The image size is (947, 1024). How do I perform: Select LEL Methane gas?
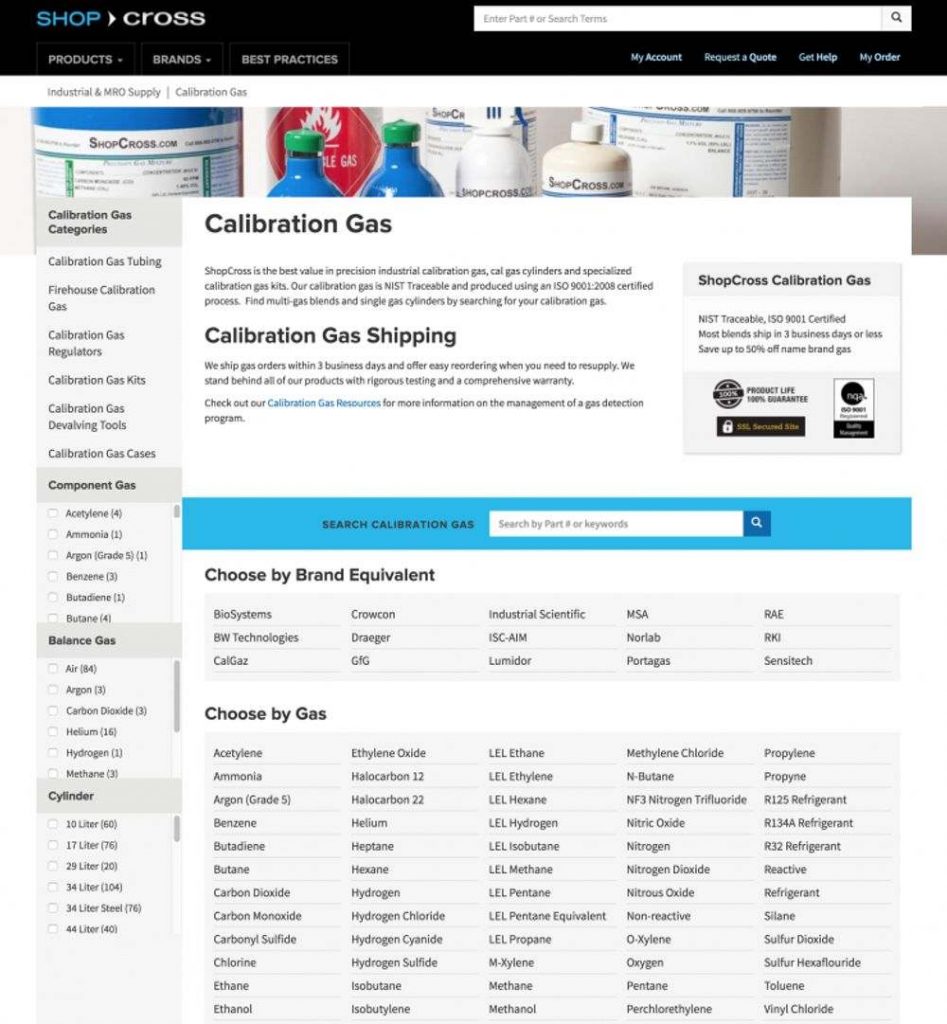click(521, 870)
